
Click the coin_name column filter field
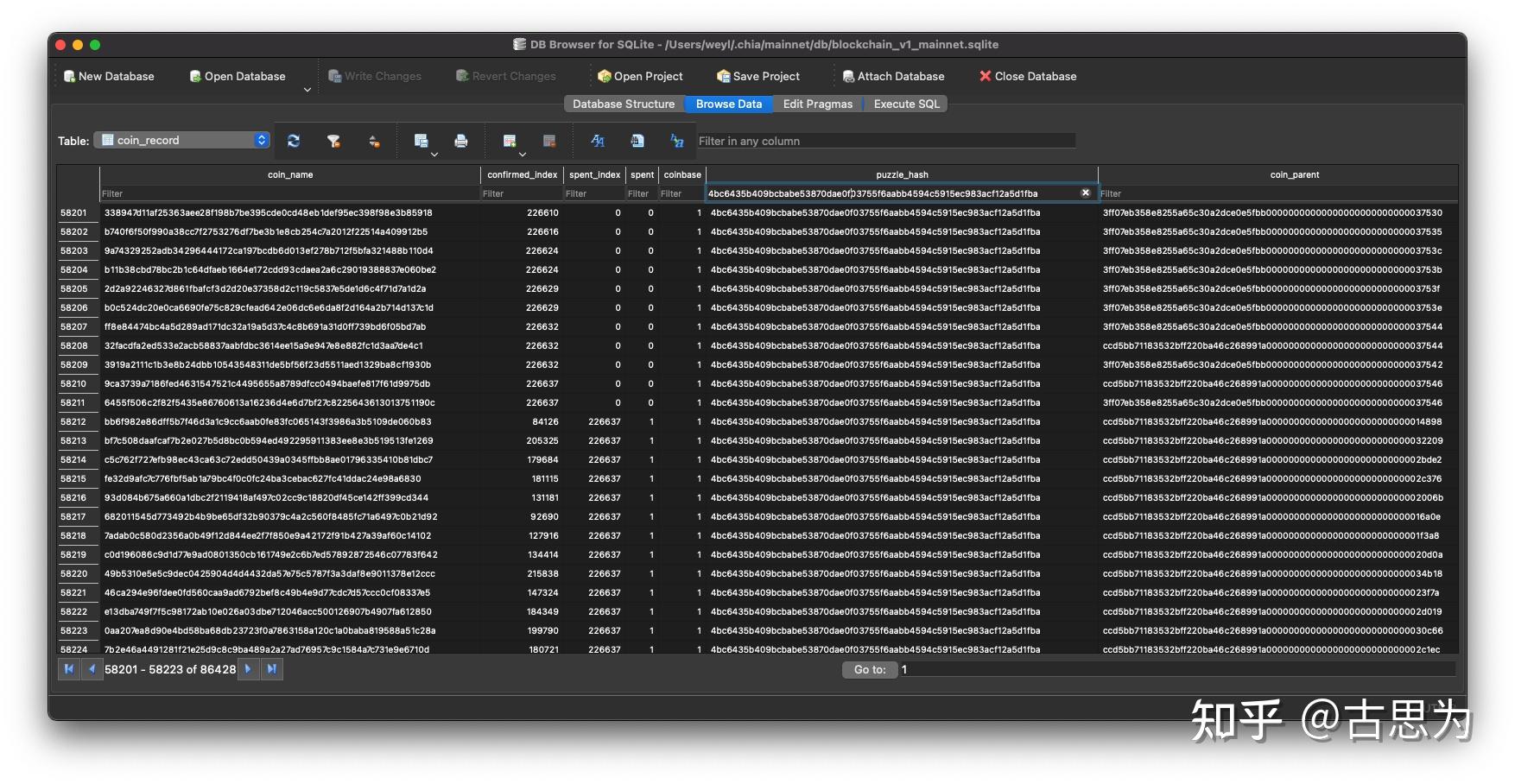point(290,193)
